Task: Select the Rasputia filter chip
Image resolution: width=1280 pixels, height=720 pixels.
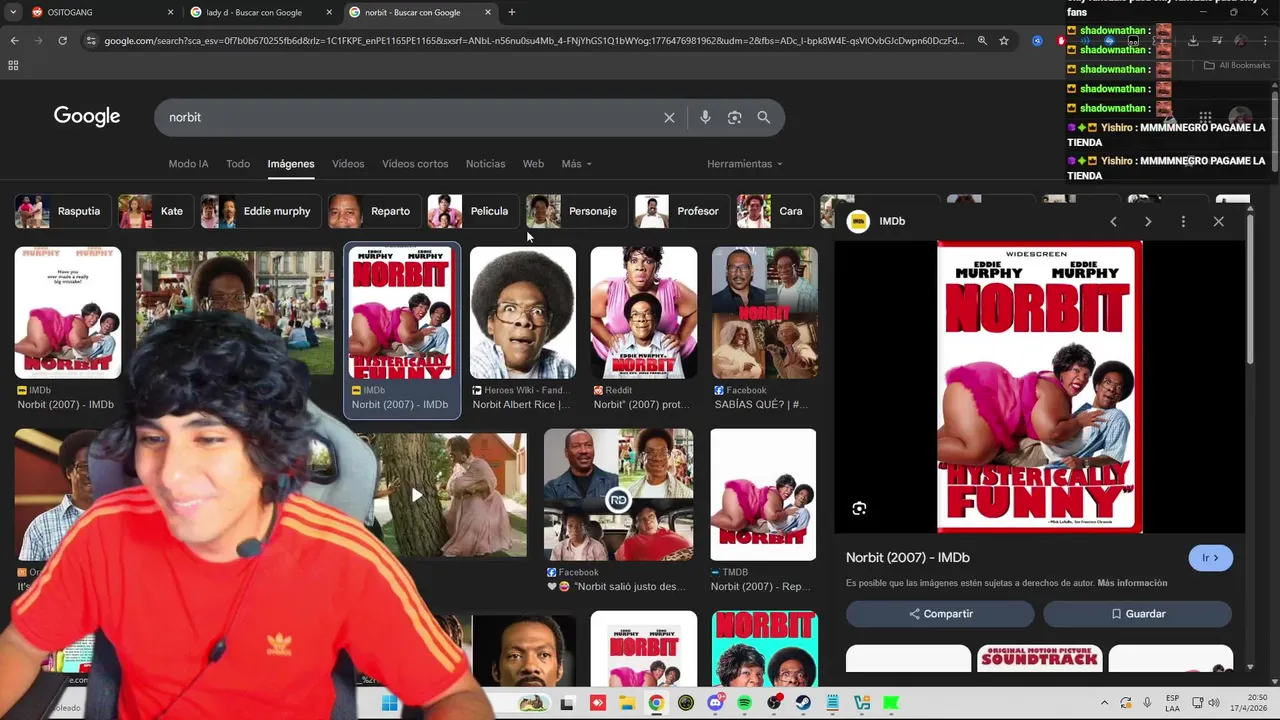Action: (61, 211)
